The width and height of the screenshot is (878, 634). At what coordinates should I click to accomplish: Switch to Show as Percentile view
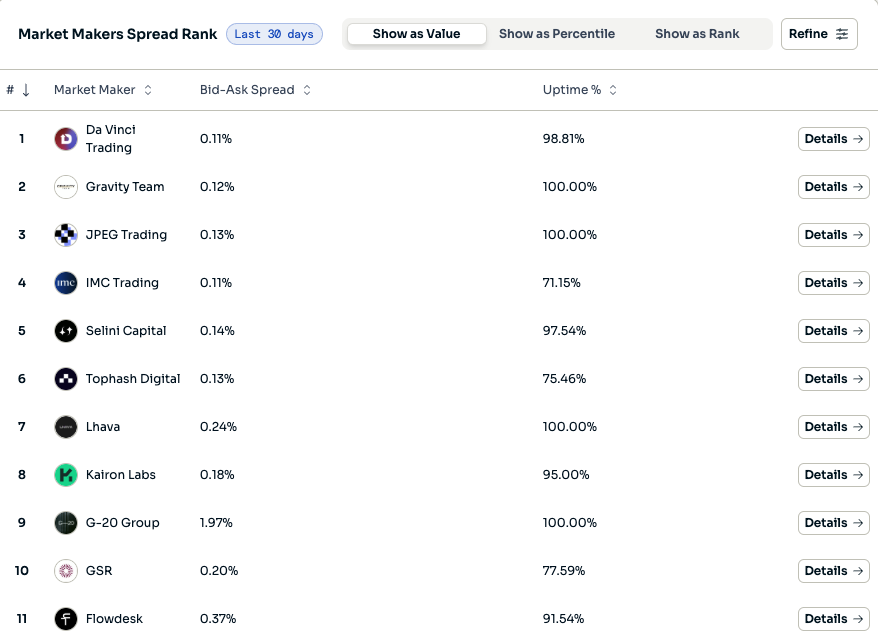[557, 34]
